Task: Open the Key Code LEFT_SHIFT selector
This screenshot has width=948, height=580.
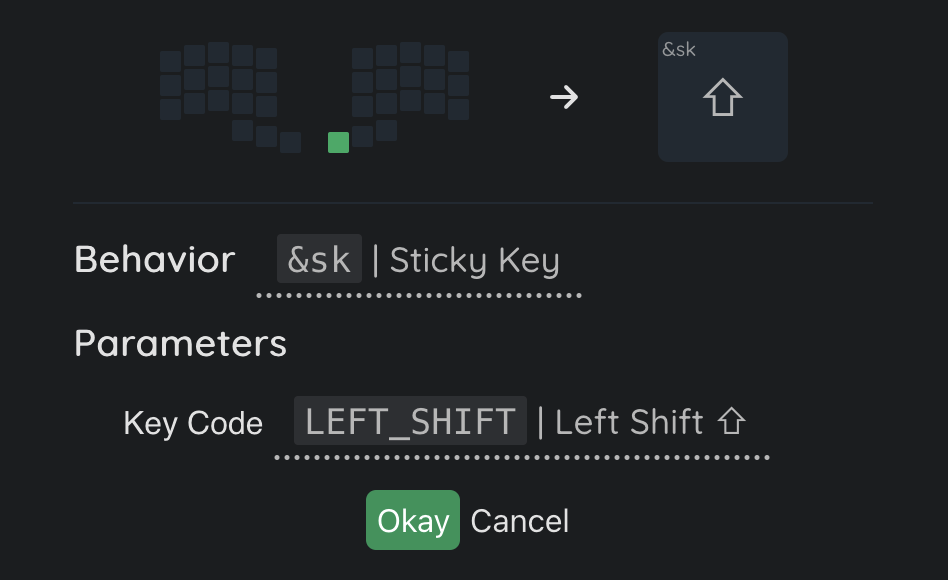Action: [x=410, y=421]
